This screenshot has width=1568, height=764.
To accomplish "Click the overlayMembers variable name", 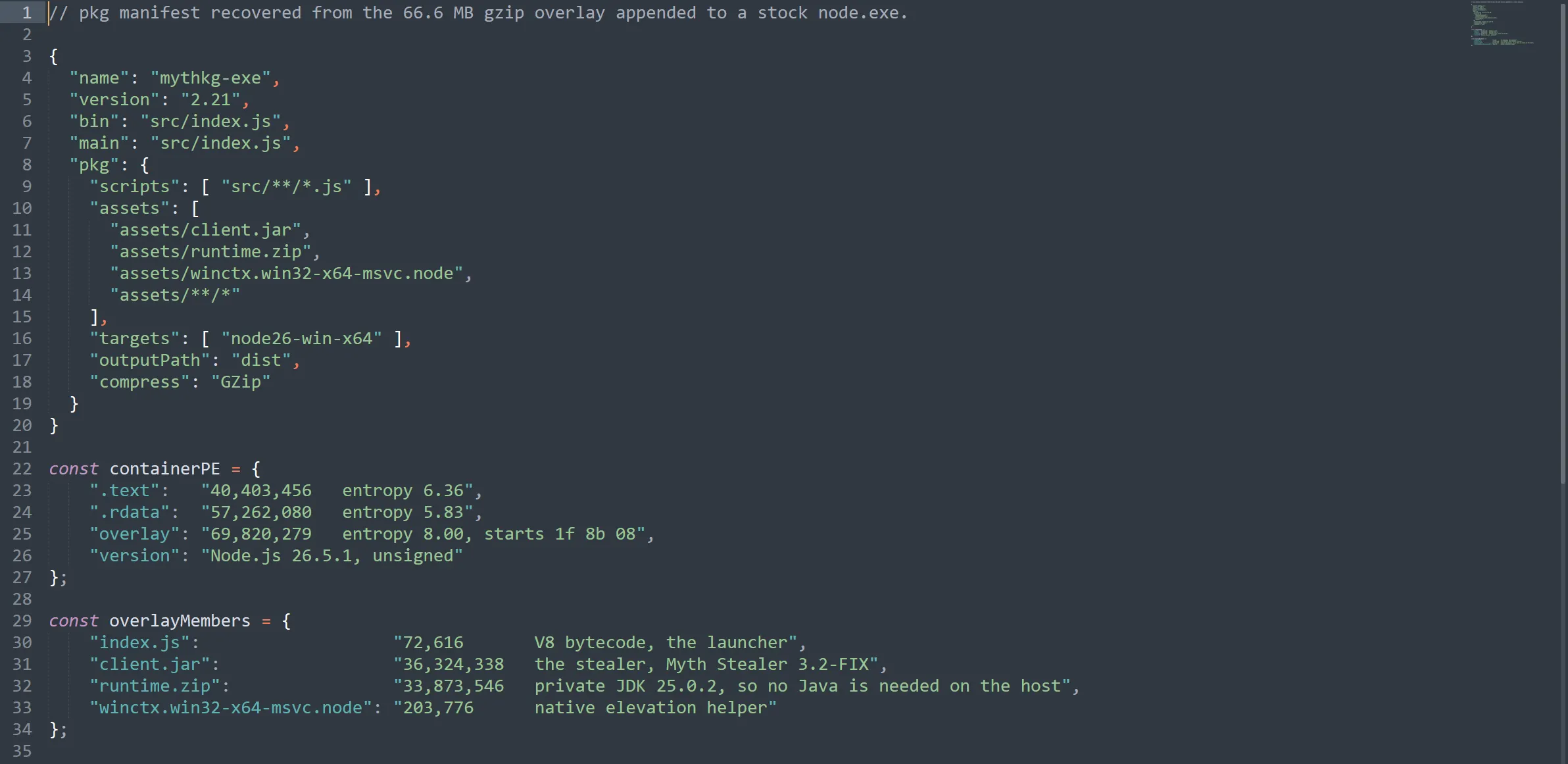I will click(x=180, y=621).
